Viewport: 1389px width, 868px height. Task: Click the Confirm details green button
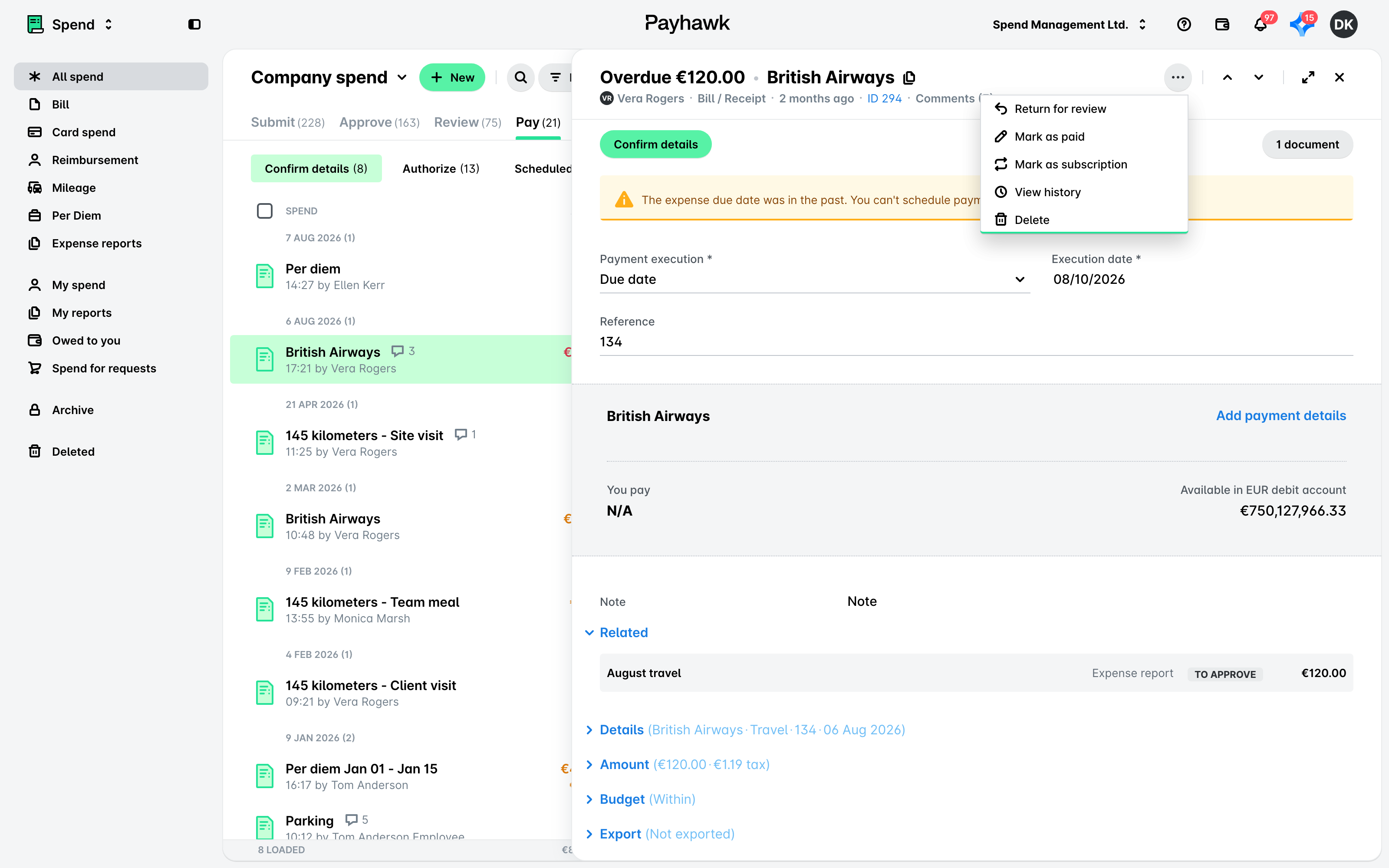pos(655,145)
